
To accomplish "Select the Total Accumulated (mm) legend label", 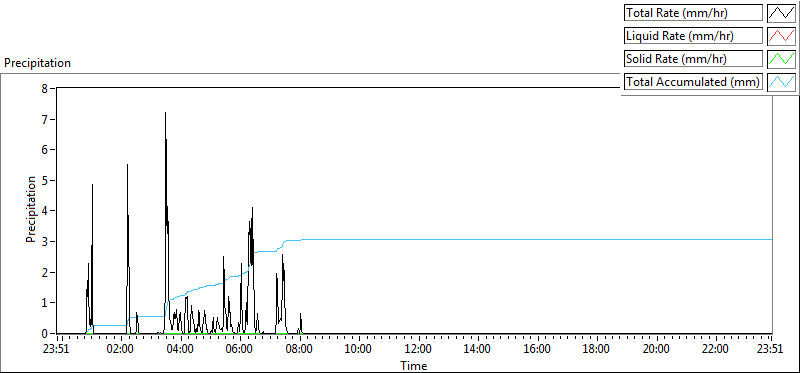I will (x=693, y=81).
